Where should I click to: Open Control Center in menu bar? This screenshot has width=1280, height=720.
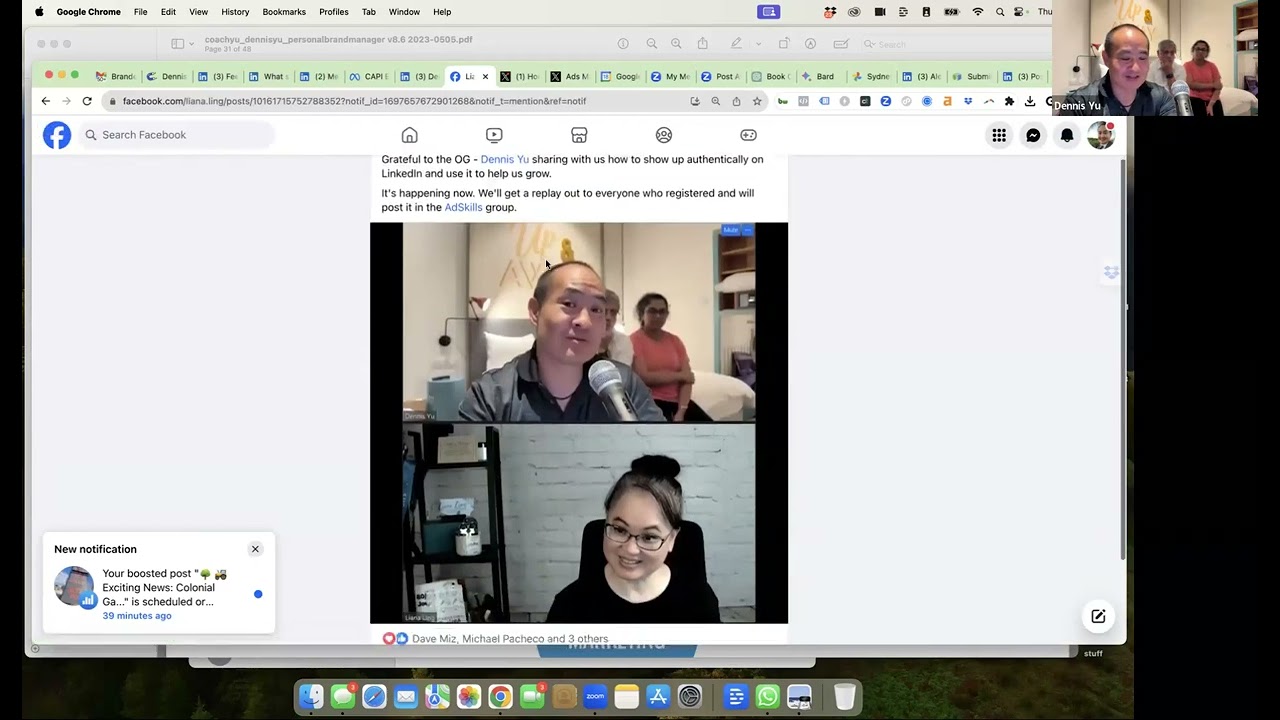[x=1020, y=12]
